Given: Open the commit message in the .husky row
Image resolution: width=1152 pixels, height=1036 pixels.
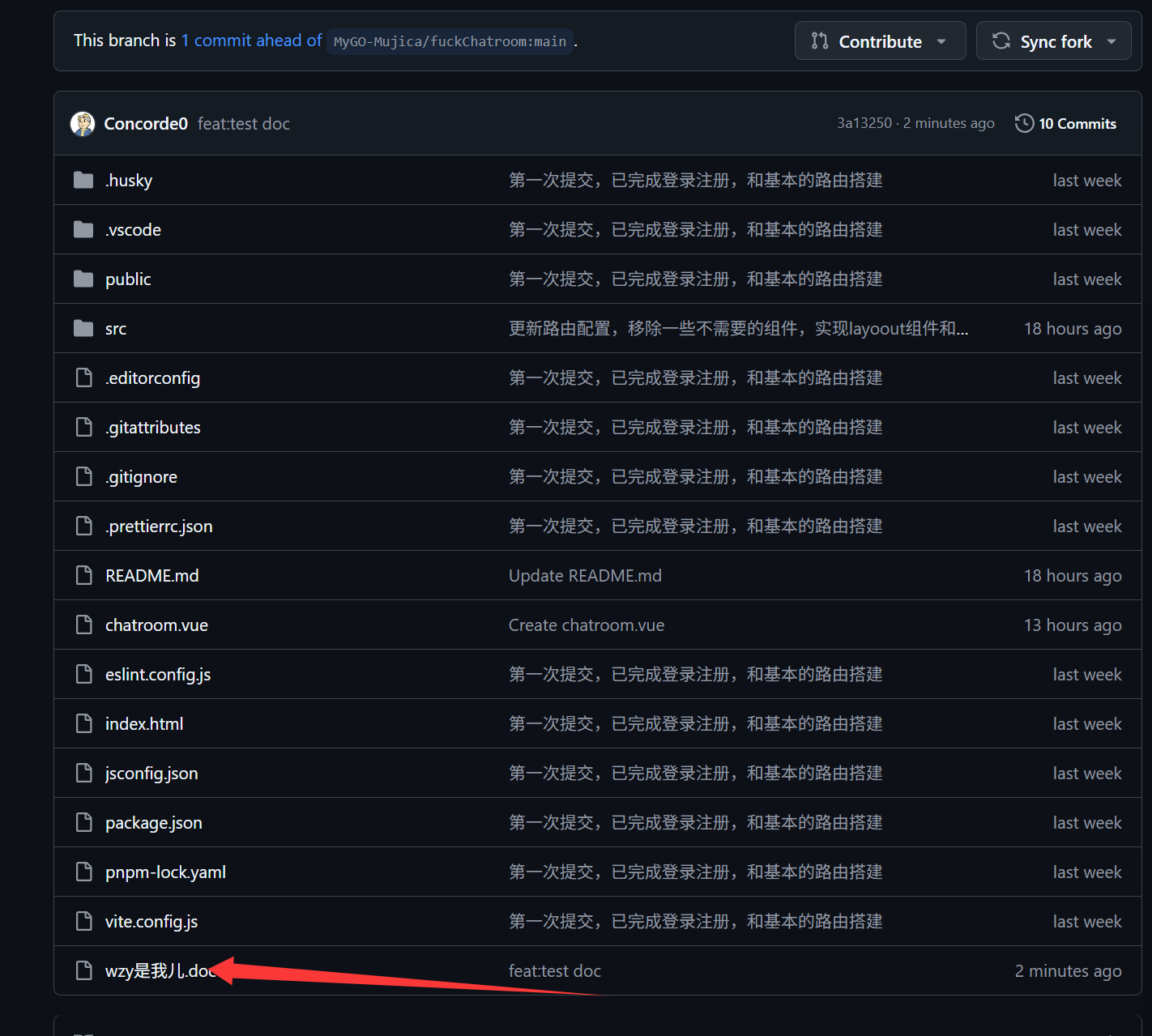Looking at the screenshot, I should (696, 181).
